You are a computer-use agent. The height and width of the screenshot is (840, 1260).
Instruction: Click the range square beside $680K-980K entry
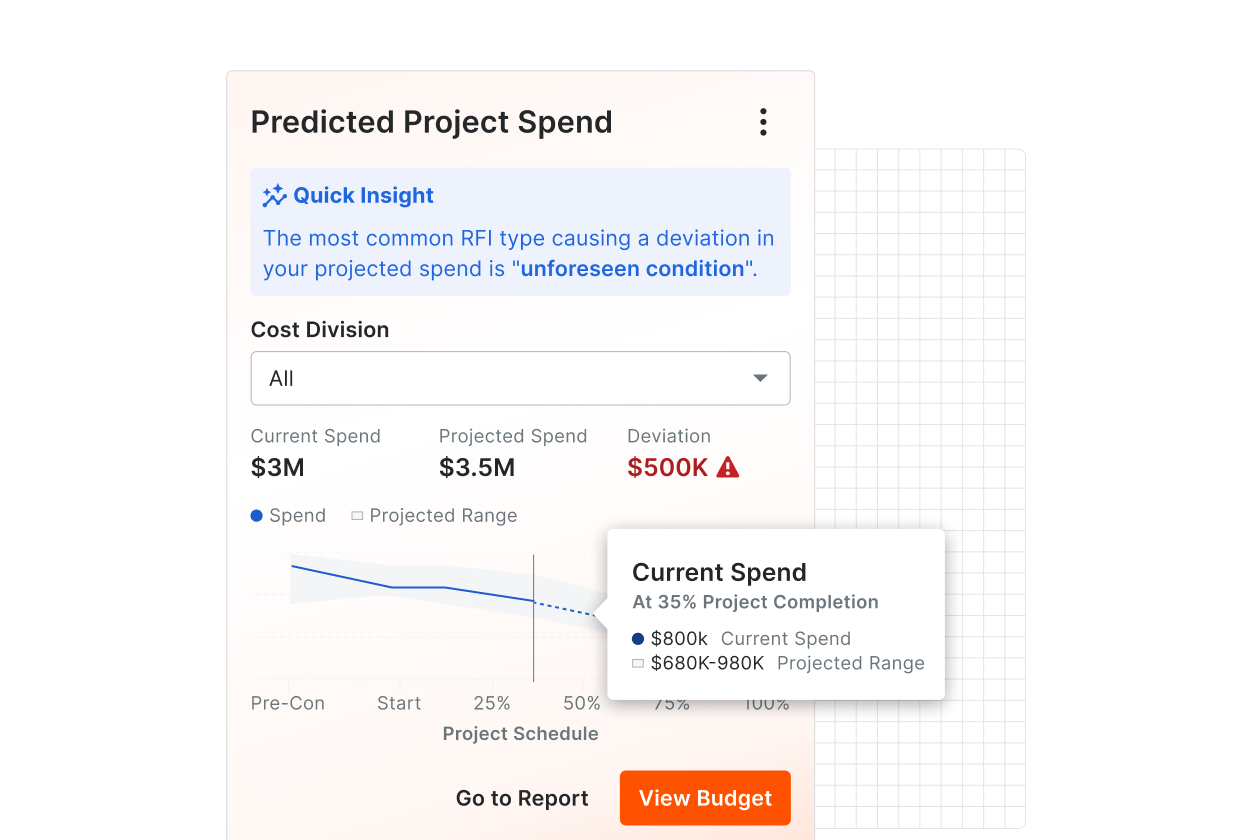[637, 663]
